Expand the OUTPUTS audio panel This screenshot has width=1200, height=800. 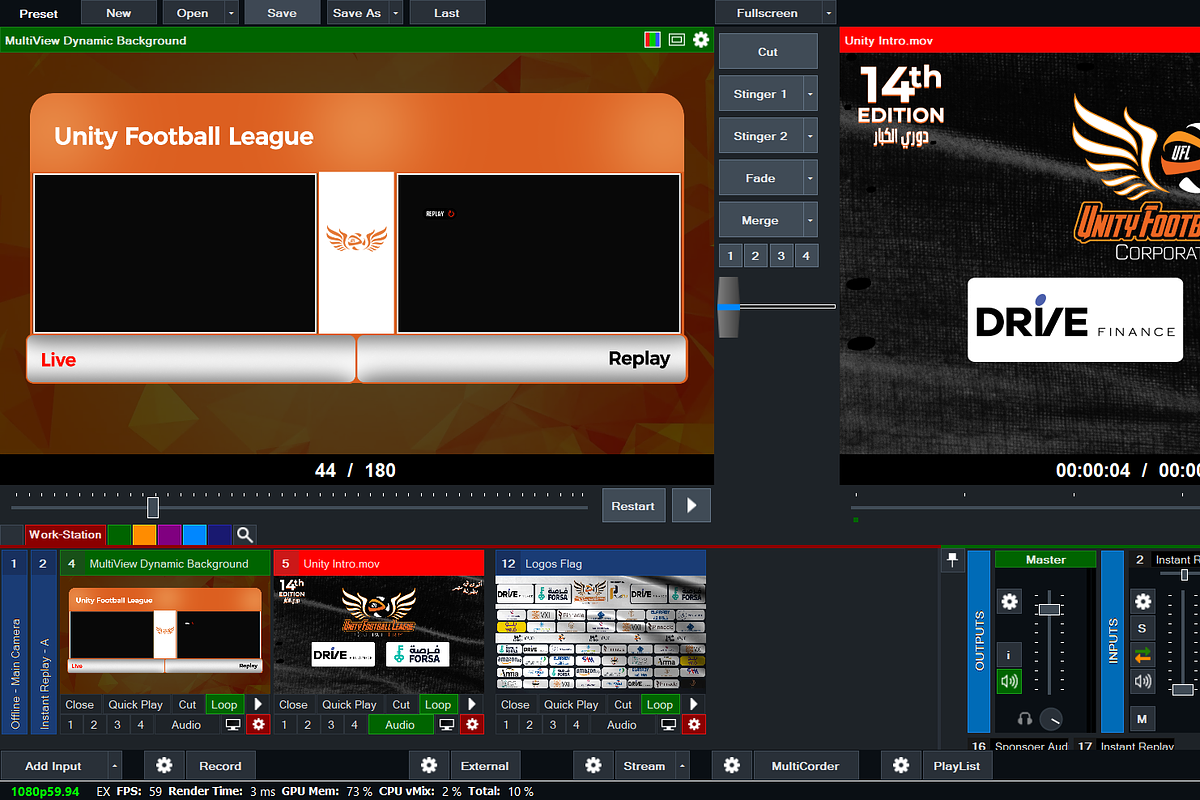pyautogui.click(x=979, y=641)
